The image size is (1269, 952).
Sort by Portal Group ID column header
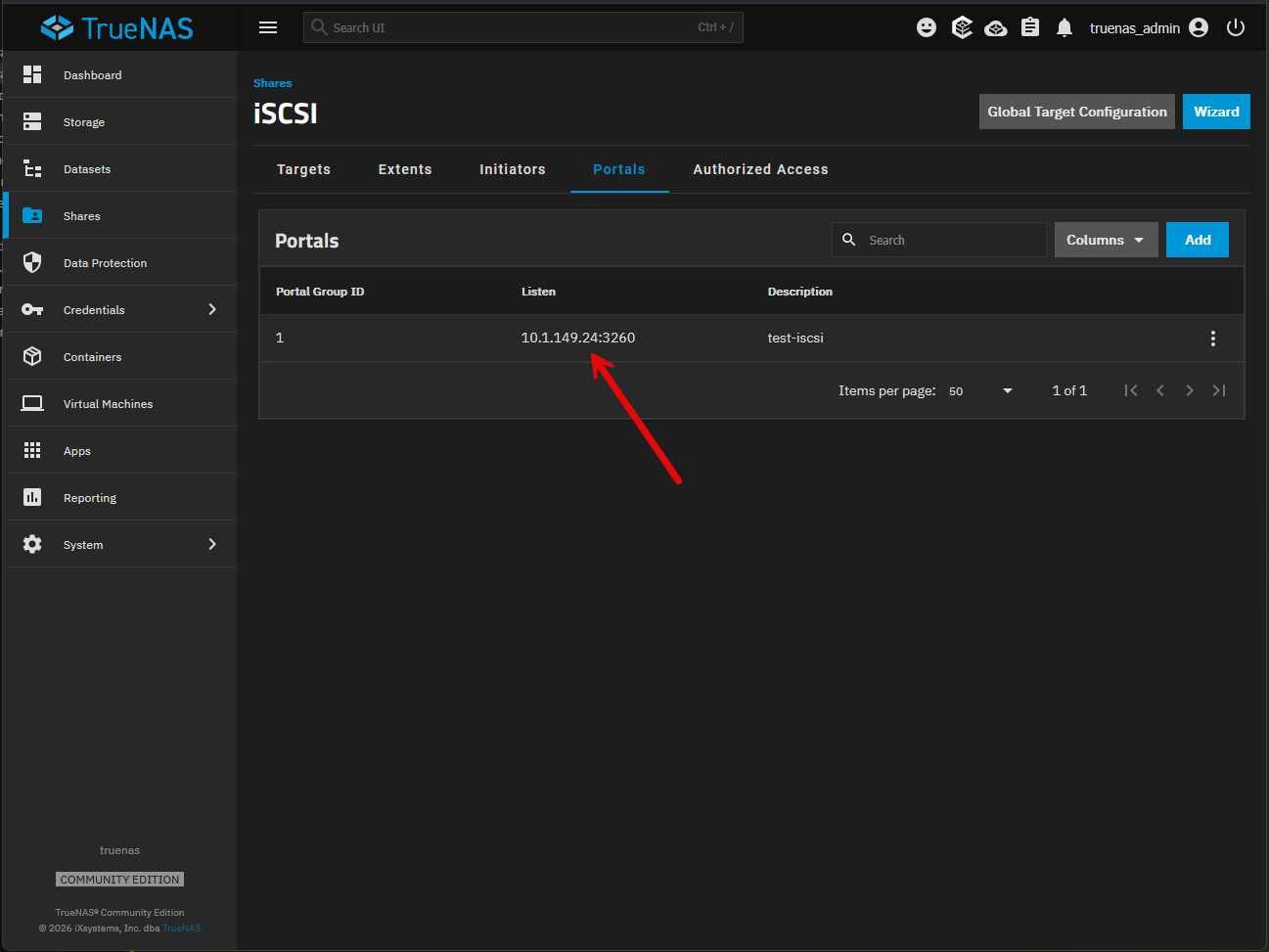(x=320, y=292)
